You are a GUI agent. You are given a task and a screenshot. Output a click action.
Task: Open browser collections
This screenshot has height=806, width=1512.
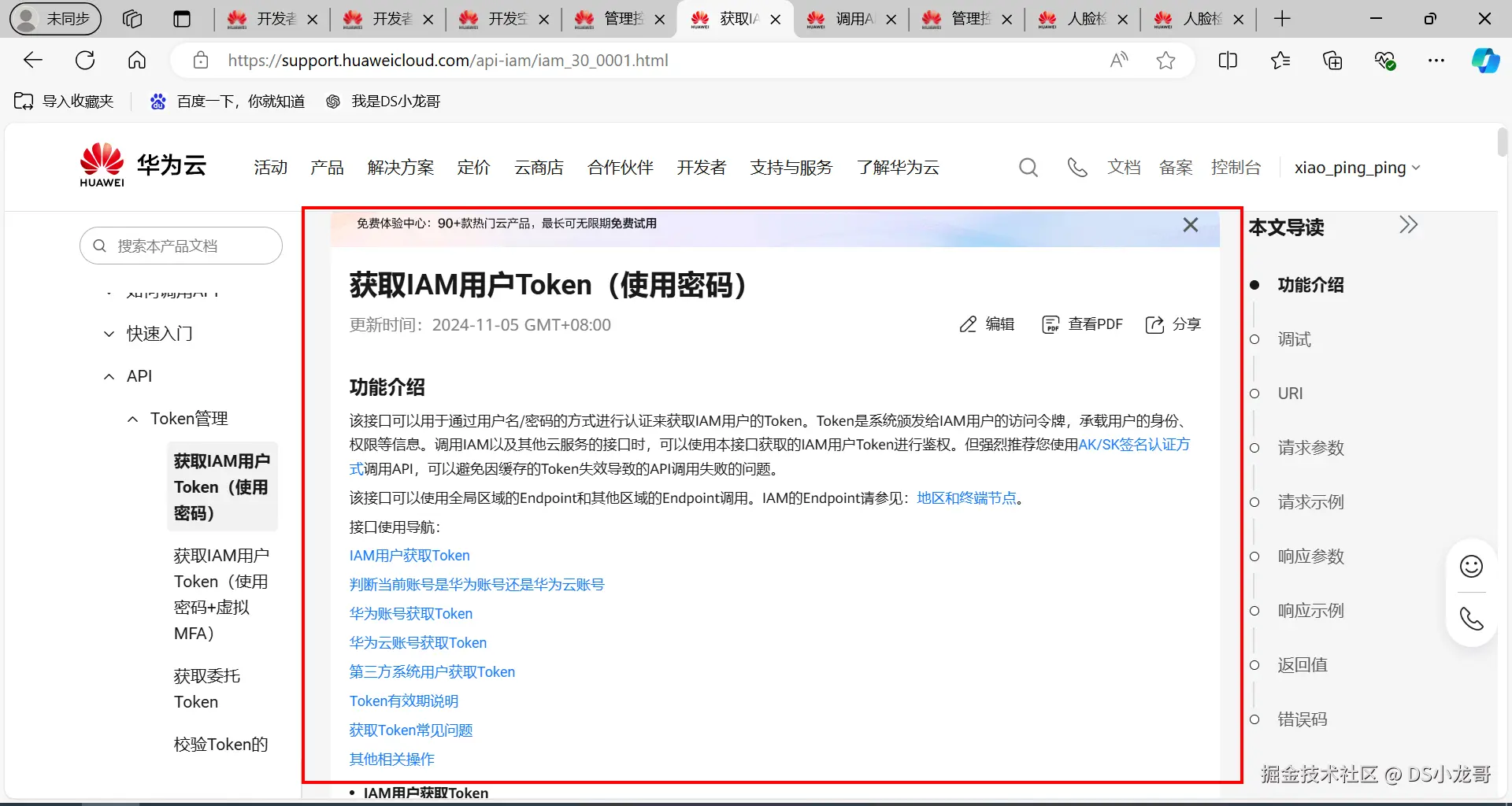click(x=1332, y=60)
